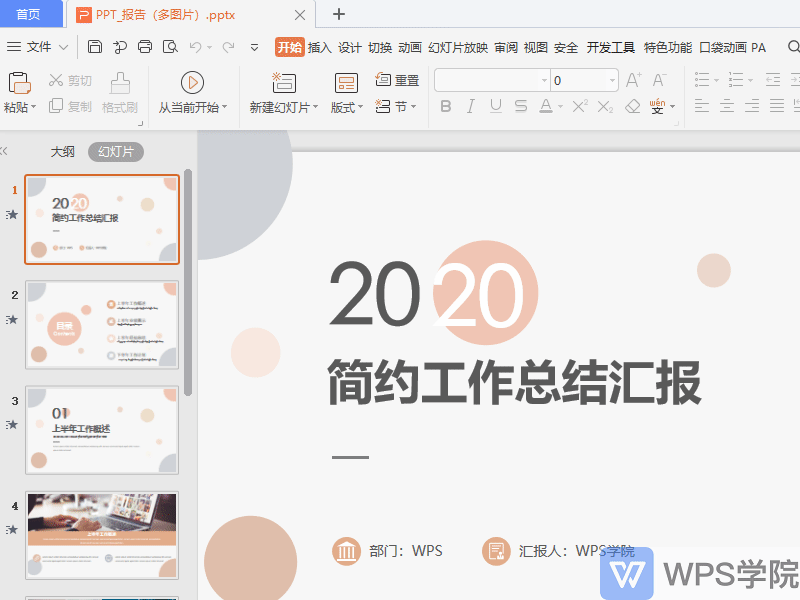Click the increase font size icon

coord(632,80)
